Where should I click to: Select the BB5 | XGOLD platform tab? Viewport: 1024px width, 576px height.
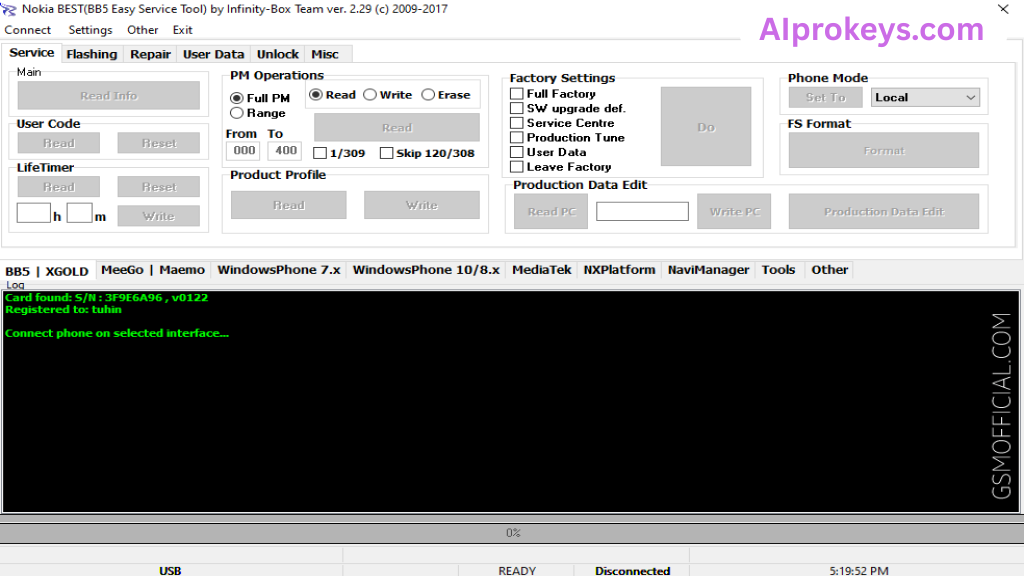click(x=47, y=271)
